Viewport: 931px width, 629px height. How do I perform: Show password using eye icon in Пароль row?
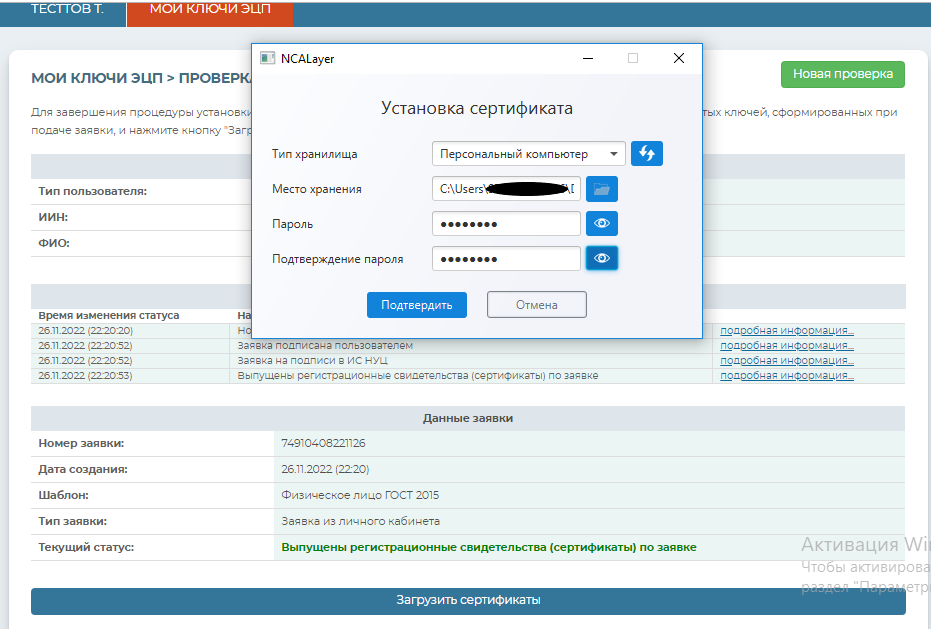[x=601, y=224]
